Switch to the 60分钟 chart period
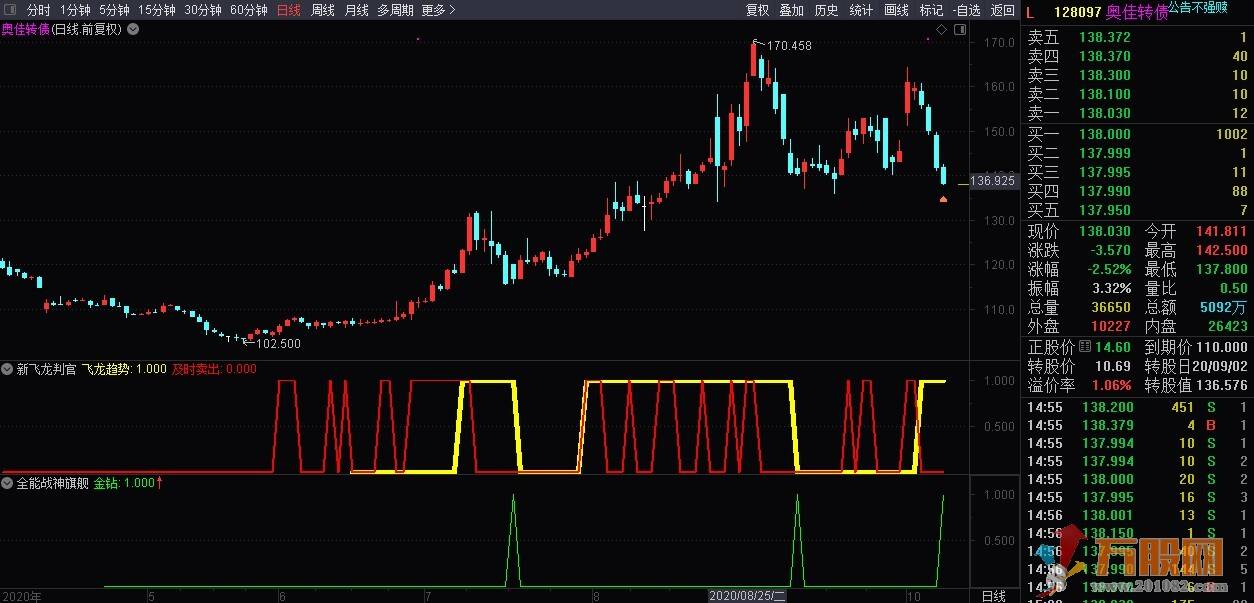The width and height of the screenshot is (1254, 603). coord(248,10)
